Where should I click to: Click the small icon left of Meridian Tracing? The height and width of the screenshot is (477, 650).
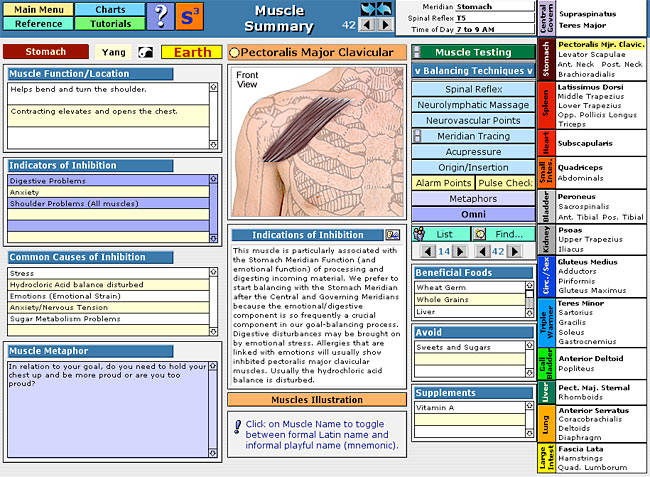(x=417, y=136)
